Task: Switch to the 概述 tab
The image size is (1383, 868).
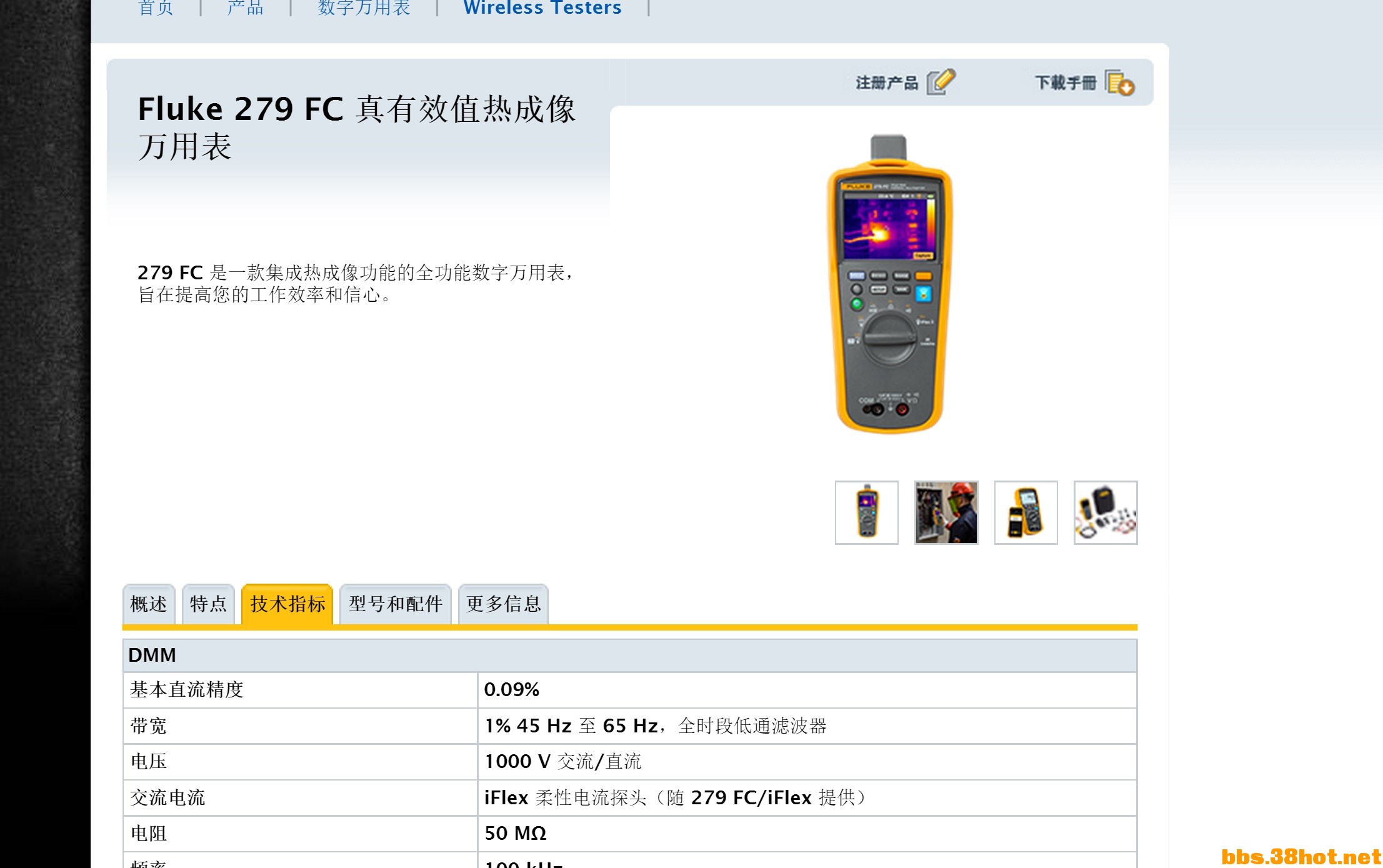Action: (x=149, y=604)
